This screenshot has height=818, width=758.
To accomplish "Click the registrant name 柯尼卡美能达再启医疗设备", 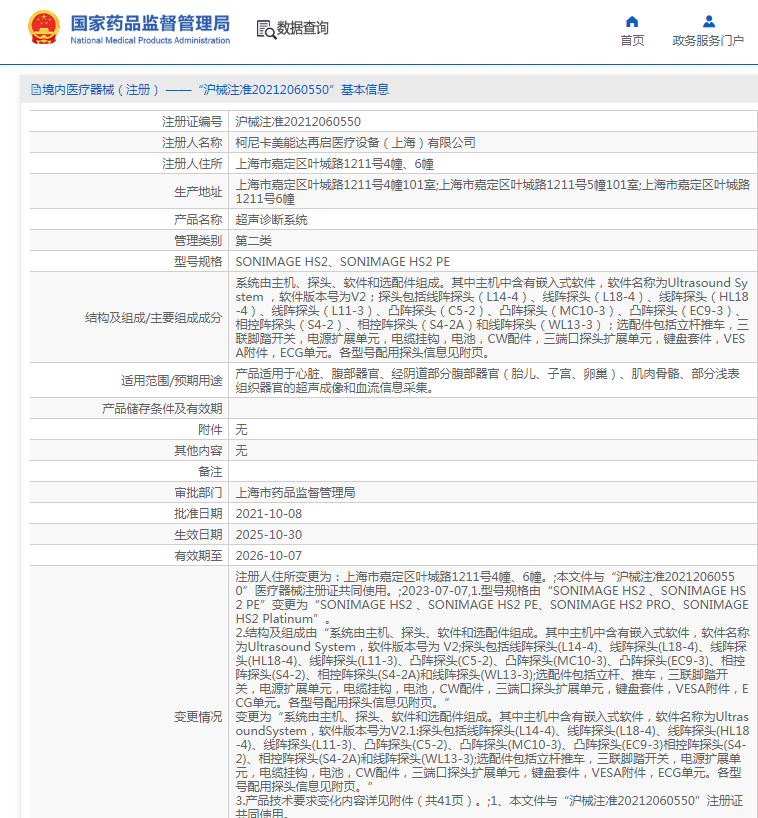I will coord(355,143).
